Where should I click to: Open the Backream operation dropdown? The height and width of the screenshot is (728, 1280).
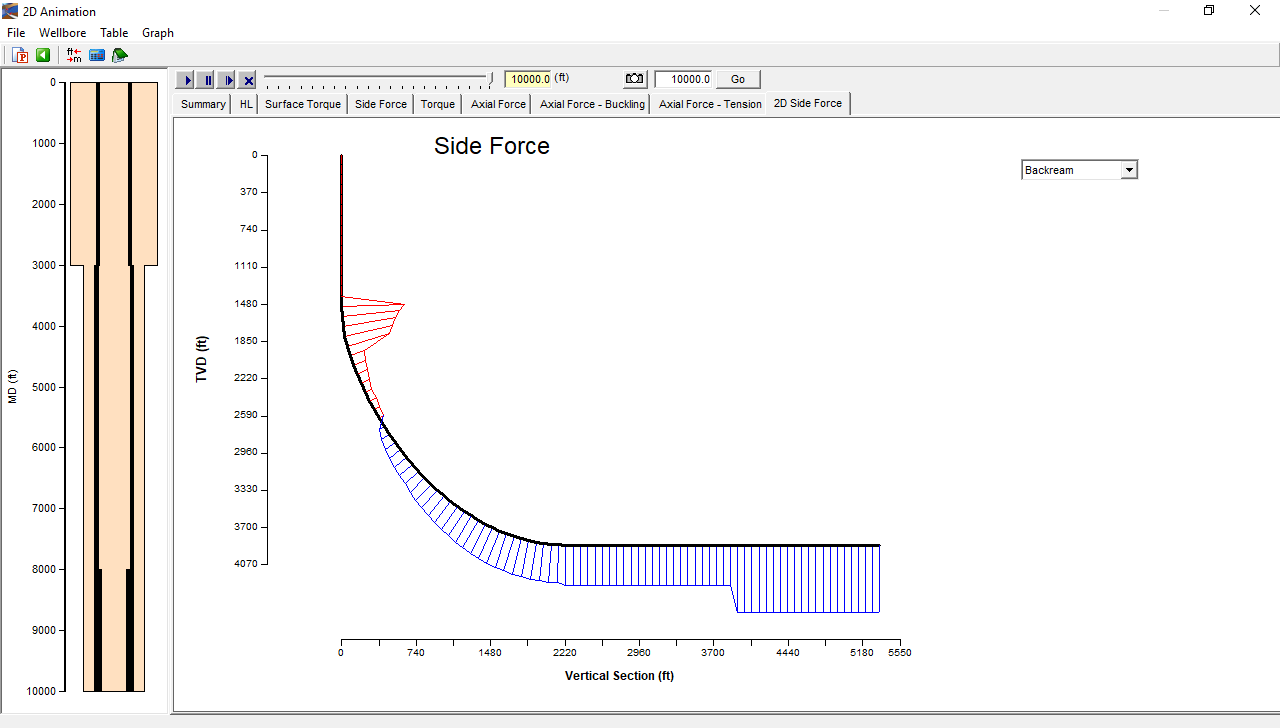pyautogui.click(x=1129, y=170)
